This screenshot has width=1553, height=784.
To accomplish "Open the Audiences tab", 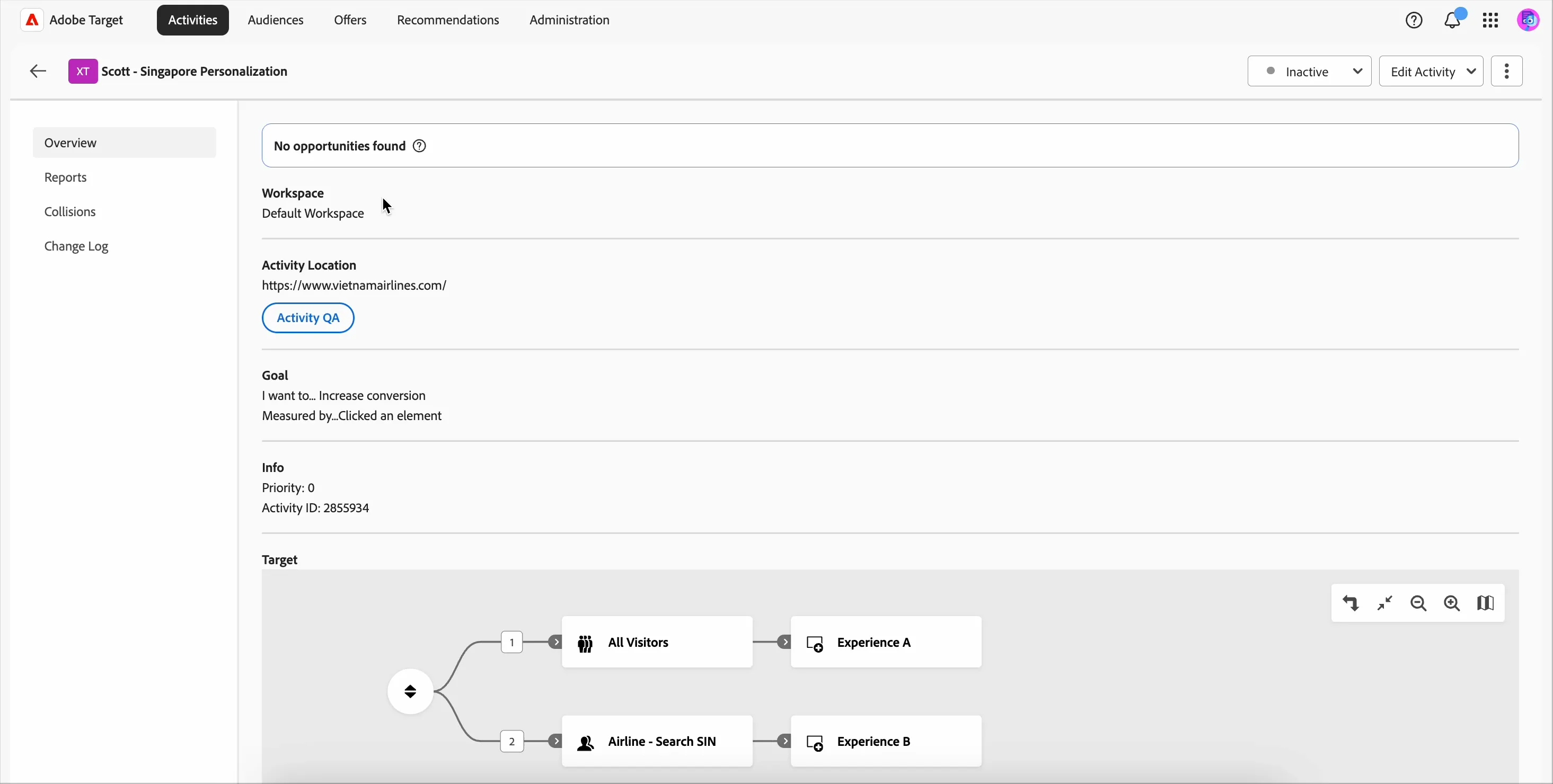I will coord(276,20).
